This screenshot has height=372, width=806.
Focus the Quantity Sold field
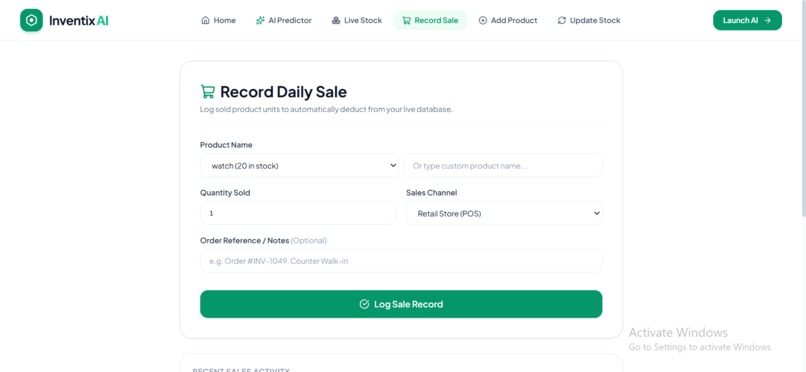coord(298,213)
